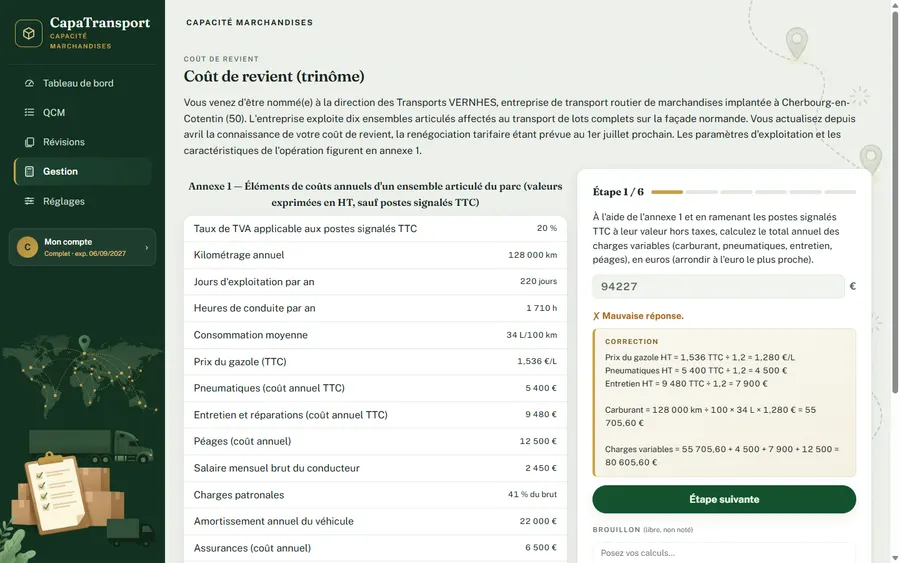
Task: Click the 'Annexe 1' table title
Action: [375, 195]
